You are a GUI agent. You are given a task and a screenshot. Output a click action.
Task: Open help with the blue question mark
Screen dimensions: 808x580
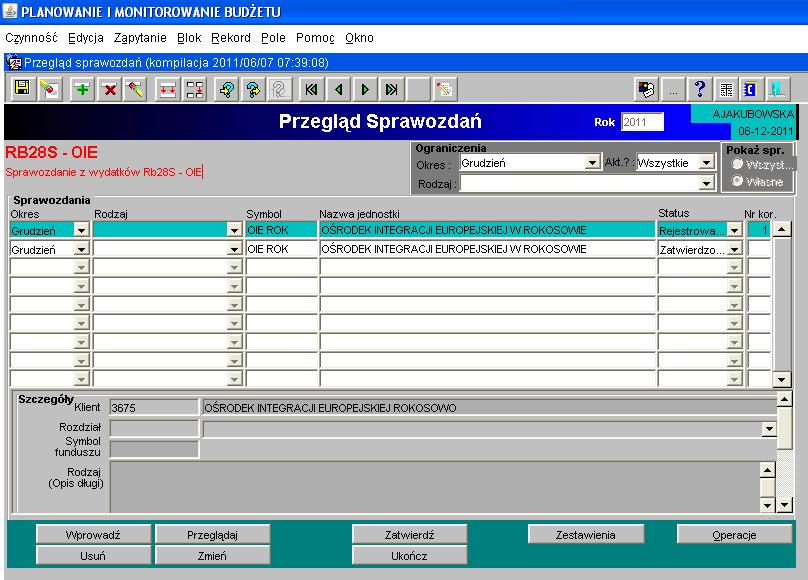pos(700,90)
